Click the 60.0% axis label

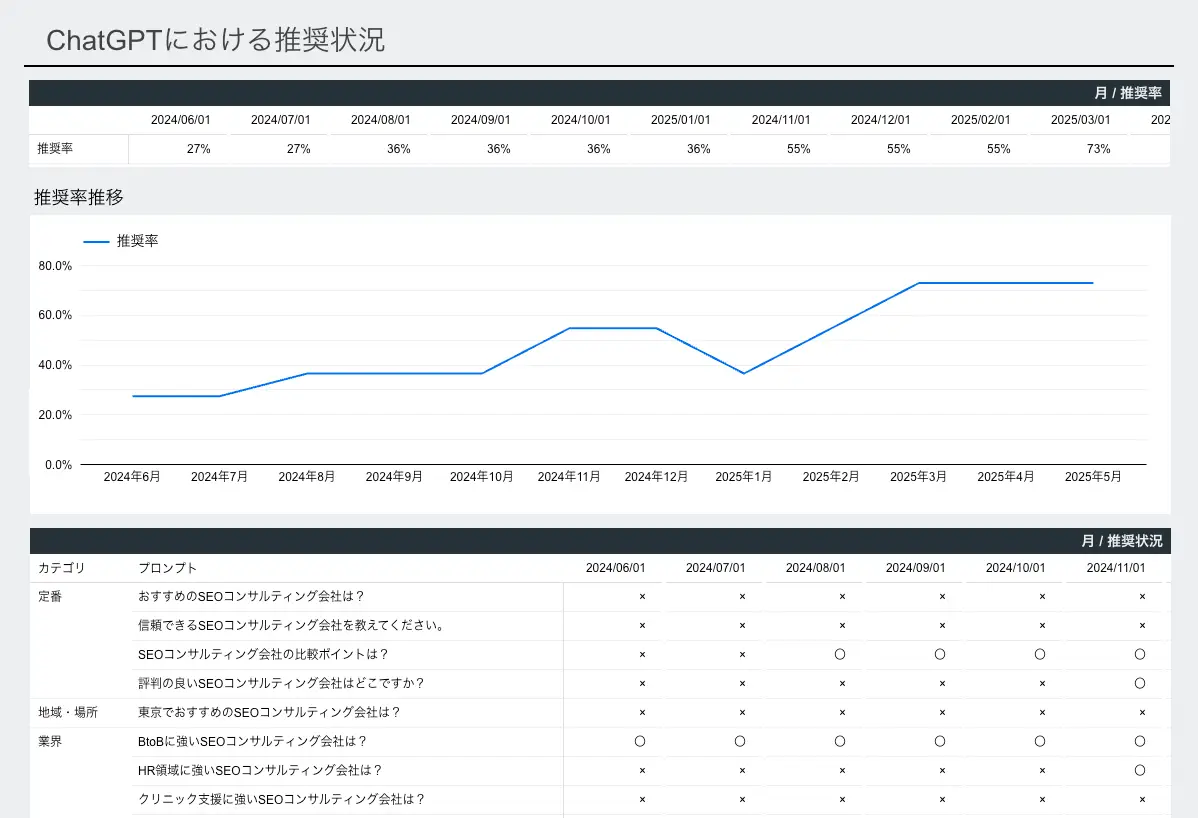click(x=55, y=315)
